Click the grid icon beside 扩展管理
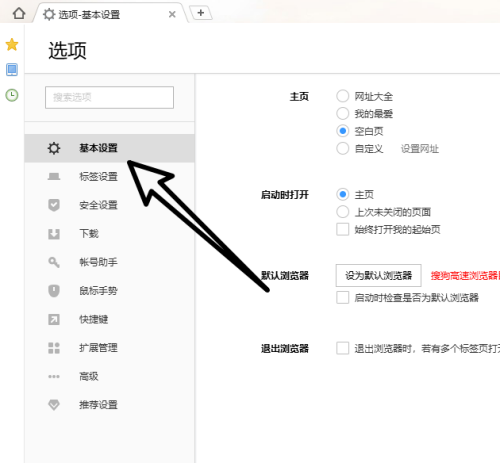This screenshot has width=500, height=463. tap(54, 348)
